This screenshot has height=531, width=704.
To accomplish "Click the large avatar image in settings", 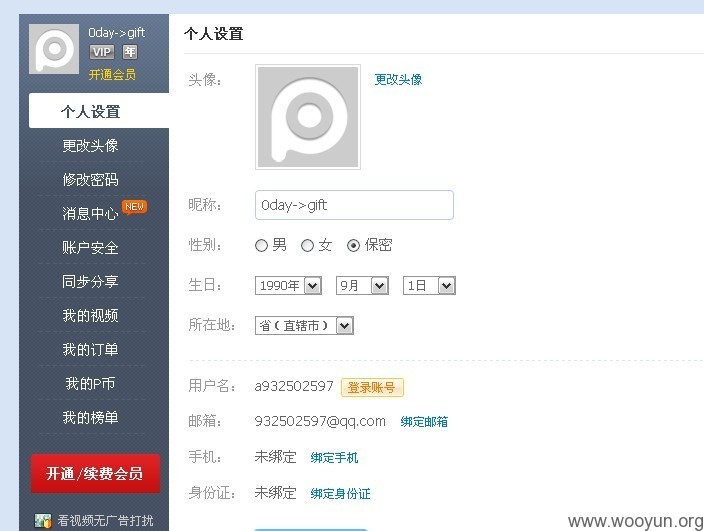I will coord(308,117).
